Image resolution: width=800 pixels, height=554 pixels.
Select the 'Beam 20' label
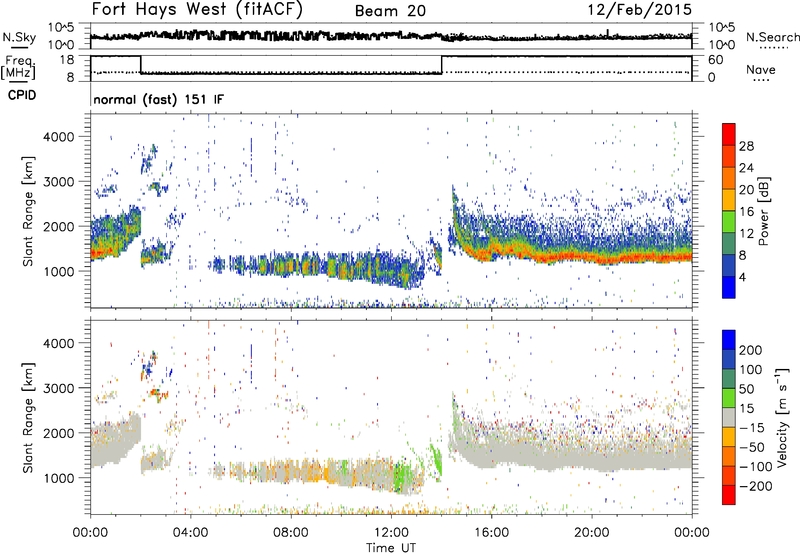pyautogui.click(x=390, y=11)
